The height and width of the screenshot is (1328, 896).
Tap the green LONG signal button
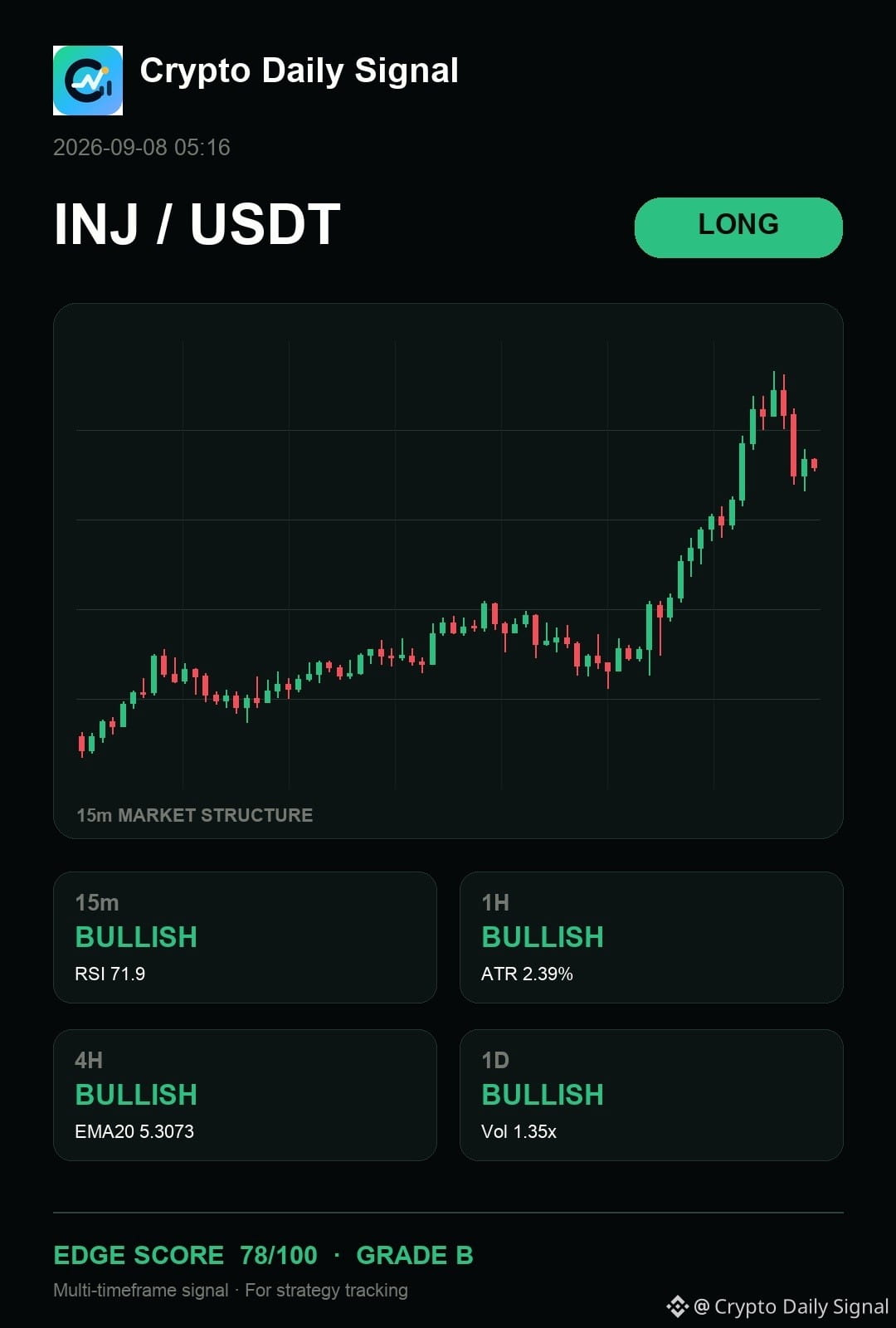[x=738, y=227]
